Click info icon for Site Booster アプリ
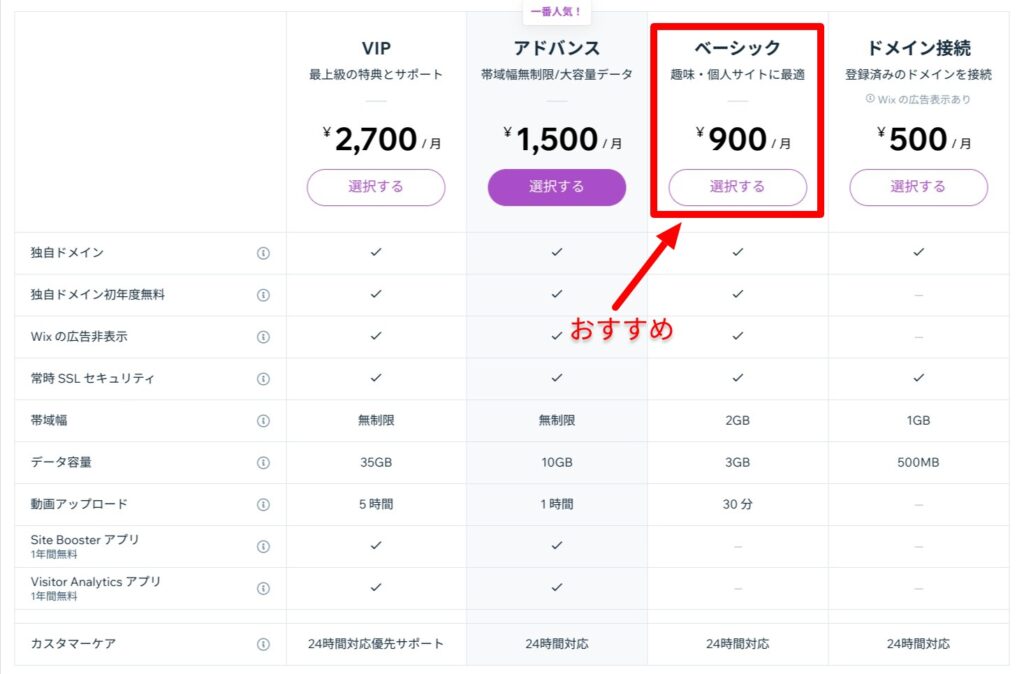The width and height of the screenshot is (1024, 674). [x=263, y=547]
